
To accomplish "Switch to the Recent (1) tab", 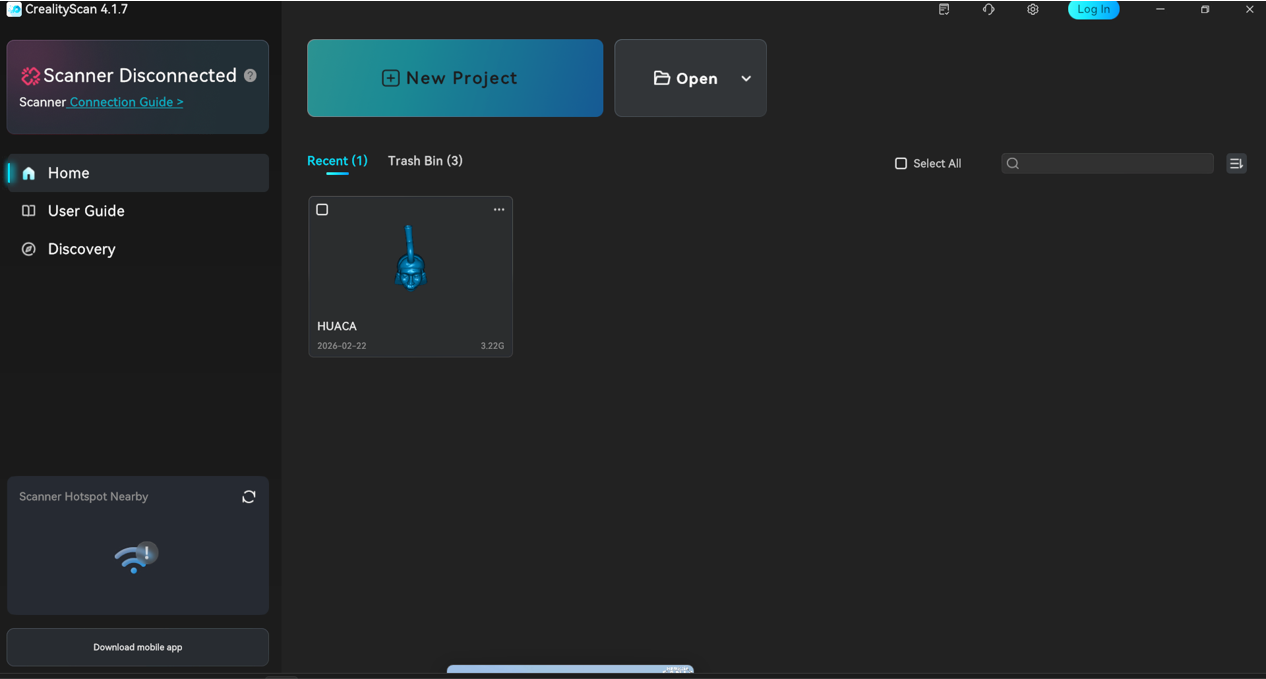I will tap(337, 161).
